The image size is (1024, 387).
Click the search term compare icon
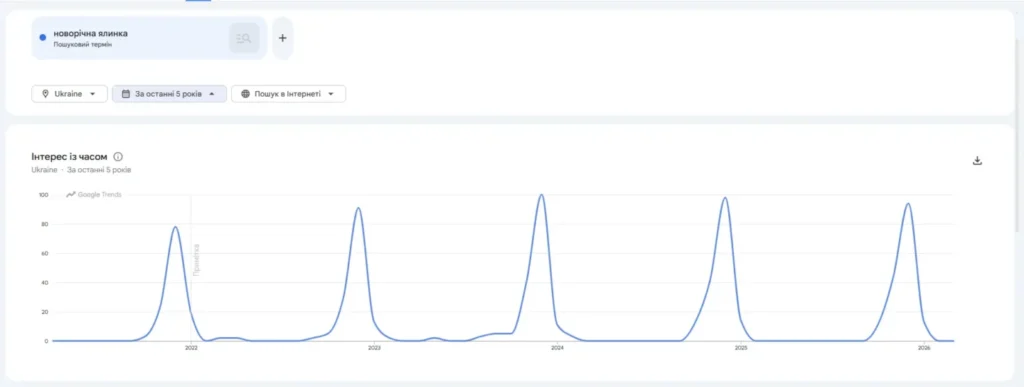point(244,38)
